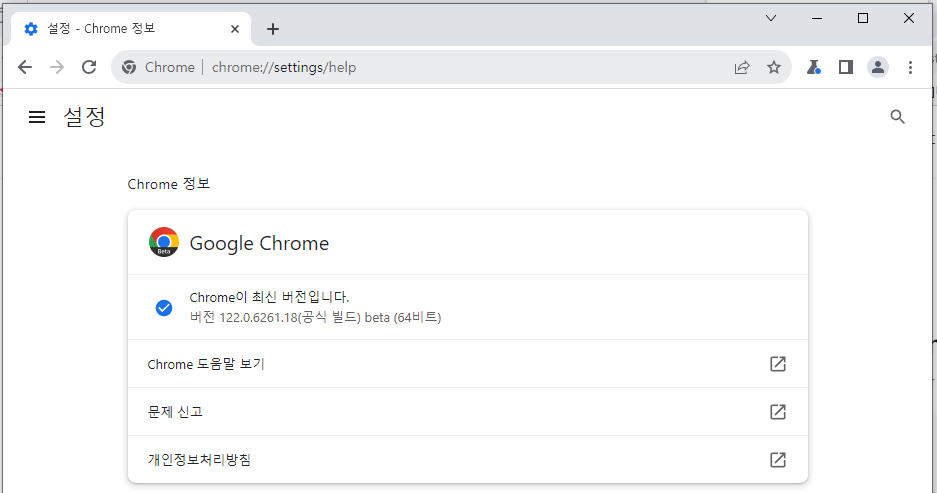Click the Chrome 정보 heading

(169, 184)
